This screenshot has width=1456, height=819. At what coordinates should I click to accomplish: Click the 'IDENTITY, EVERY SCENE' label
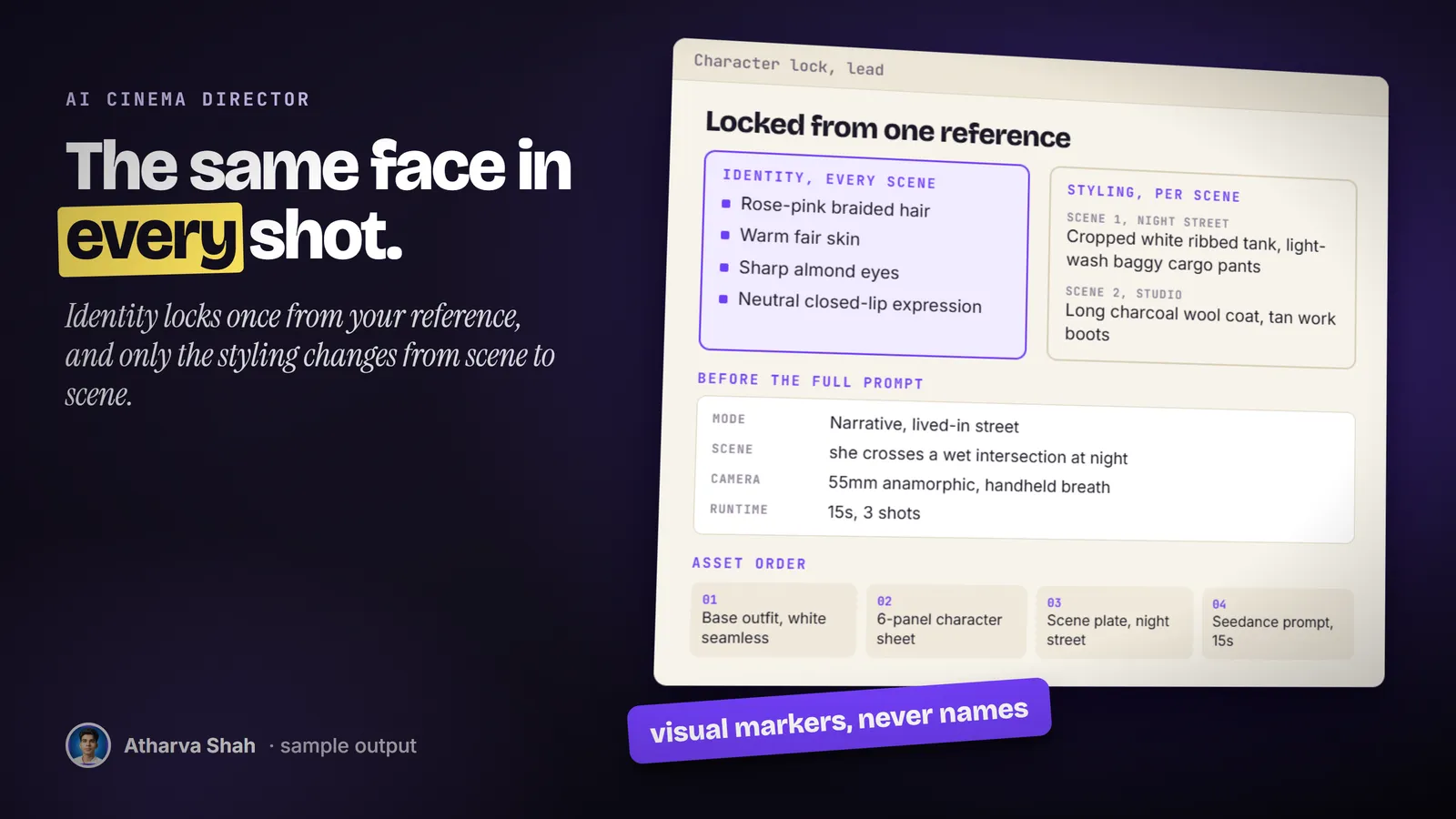coord(828,178)
